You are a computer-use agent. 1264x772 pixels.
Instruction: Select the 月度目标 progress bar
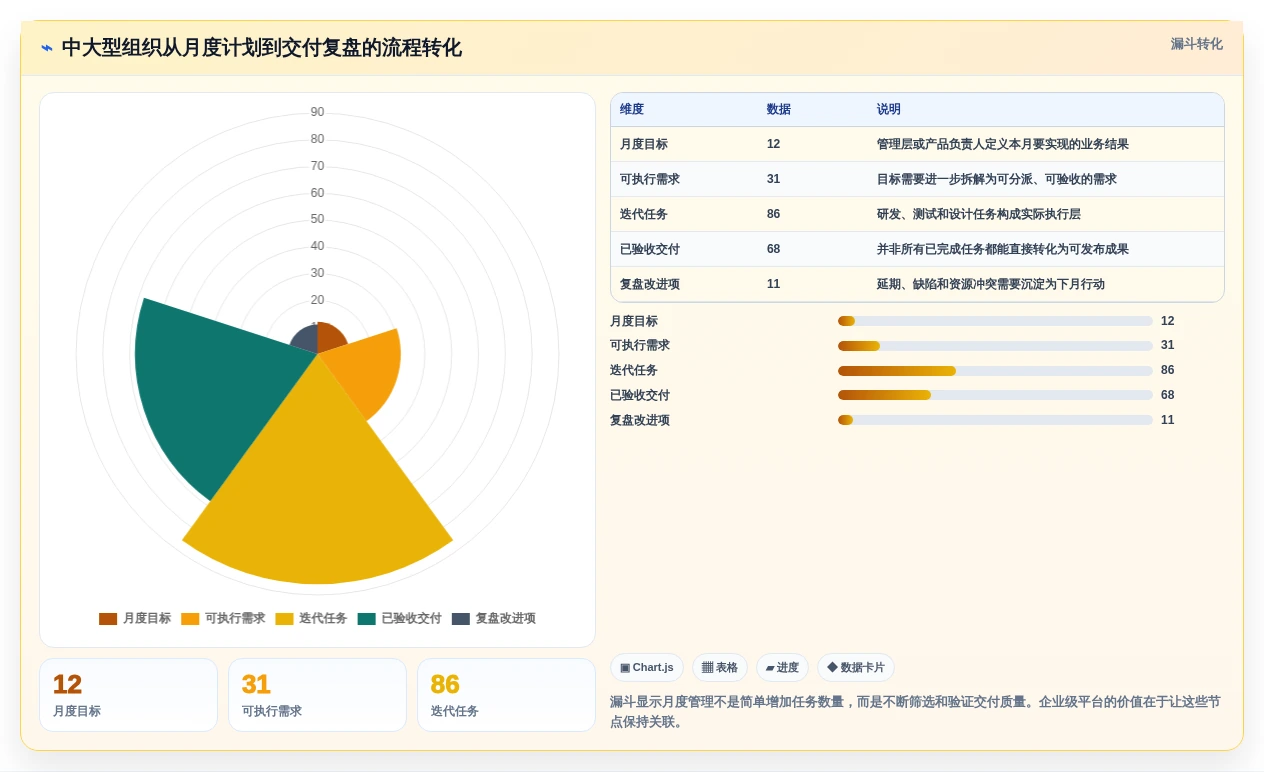995,321
